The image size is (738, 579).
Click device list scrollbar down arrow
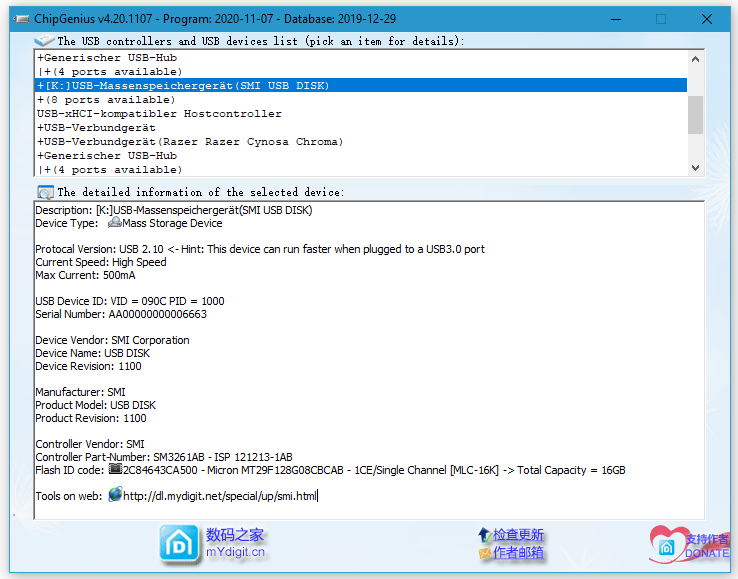pyautogui.click(x=695, y=168)
